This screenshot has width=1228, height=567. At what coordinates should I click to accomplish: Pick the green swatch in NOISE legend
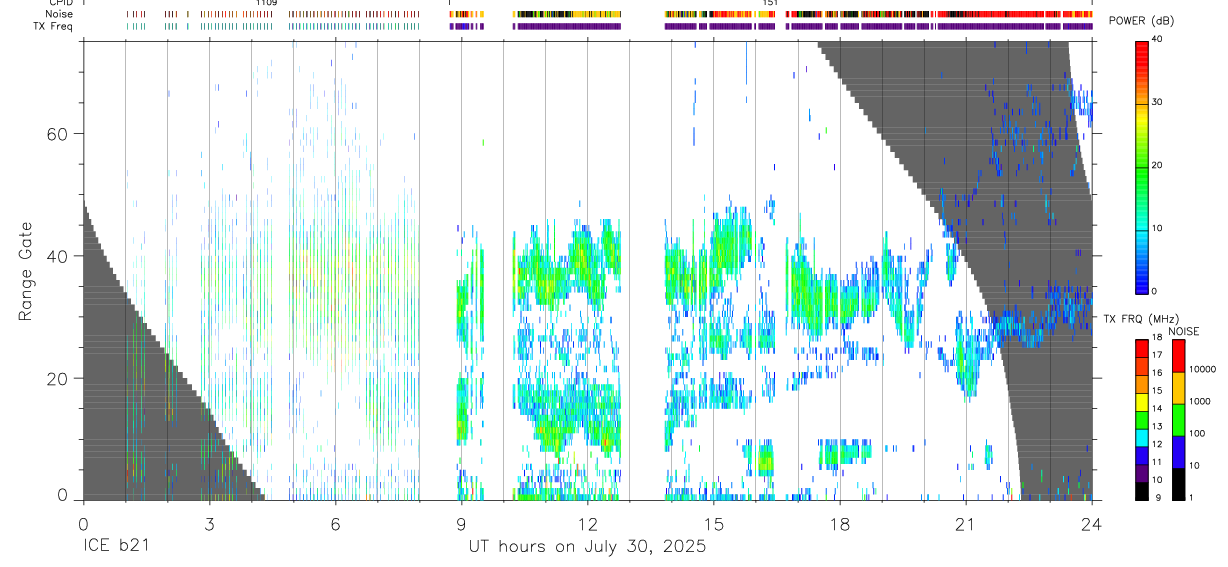click(x=1178, y=418)
